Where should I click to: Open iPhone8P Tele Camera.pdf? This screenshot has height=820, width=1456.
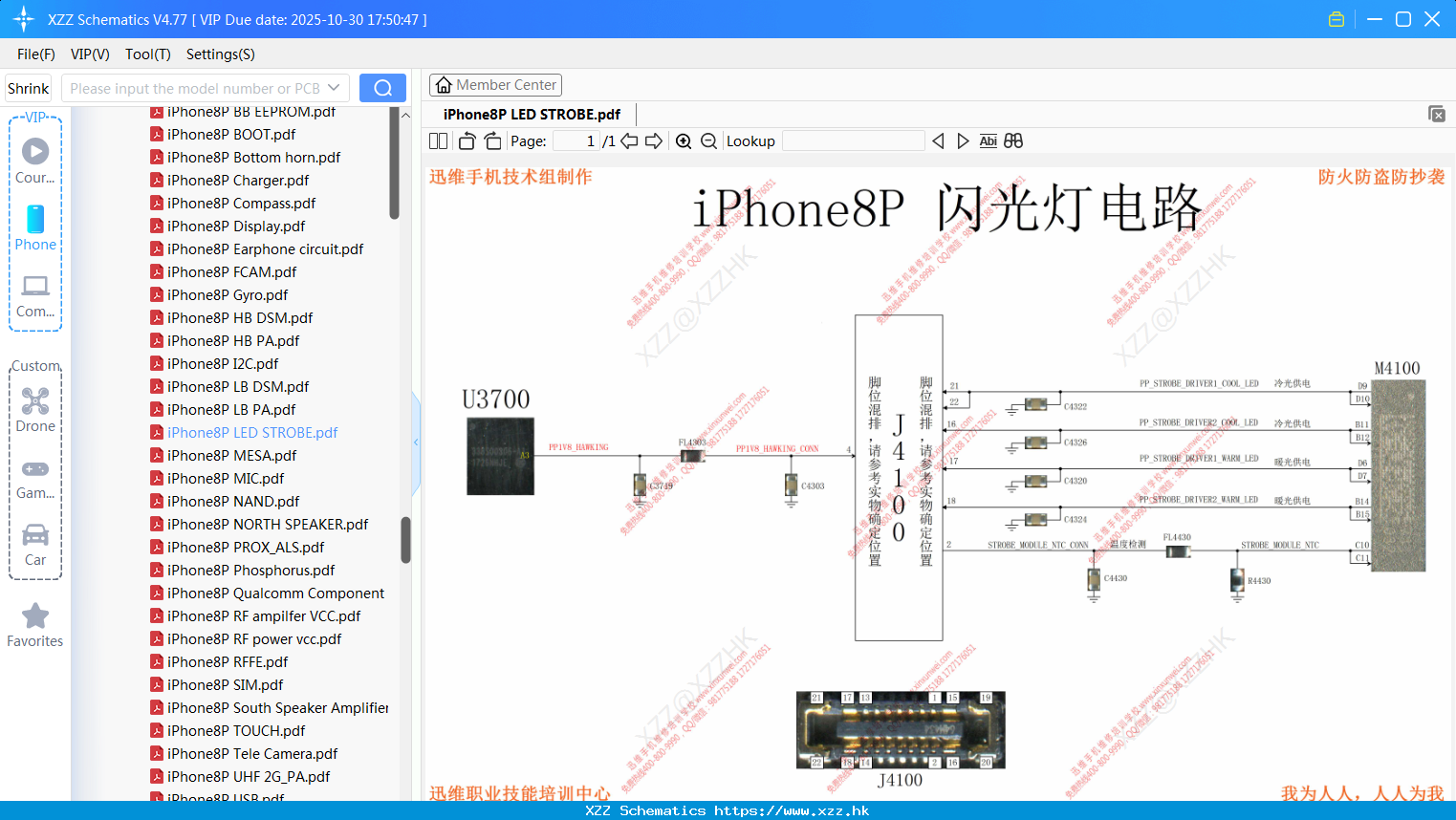[x=252, y=754]
